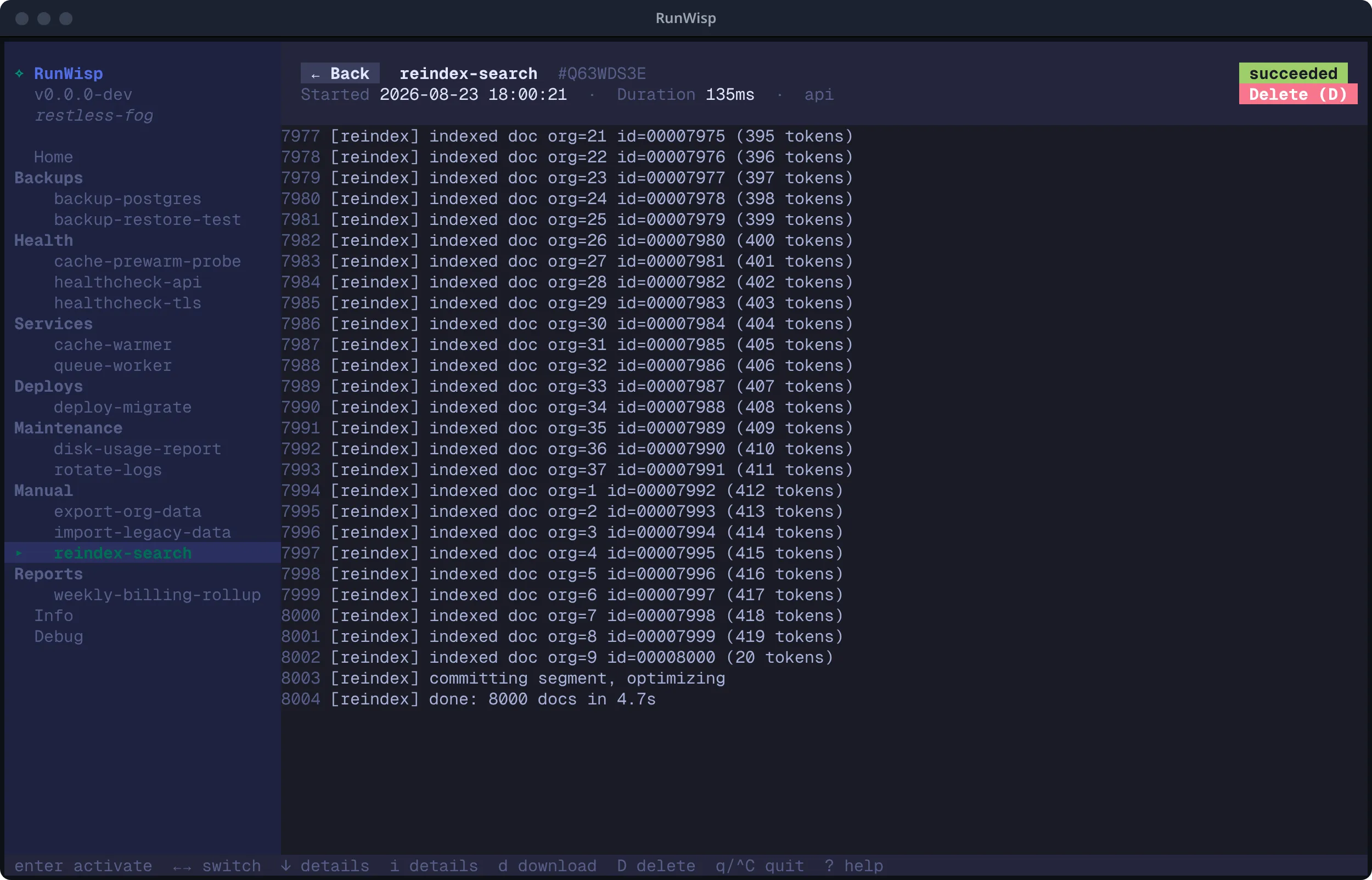Click the Deploys group heading

pyautogui.click(x=49, y=386)
